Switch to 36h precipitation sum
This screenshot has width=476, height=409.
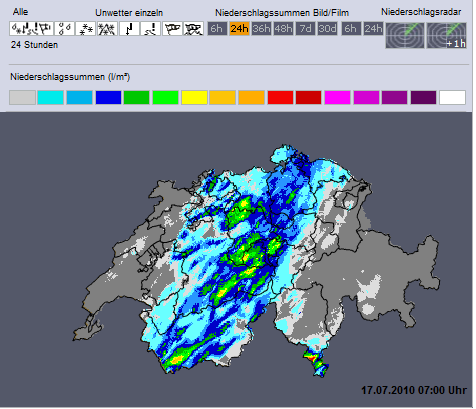[261, 29]
